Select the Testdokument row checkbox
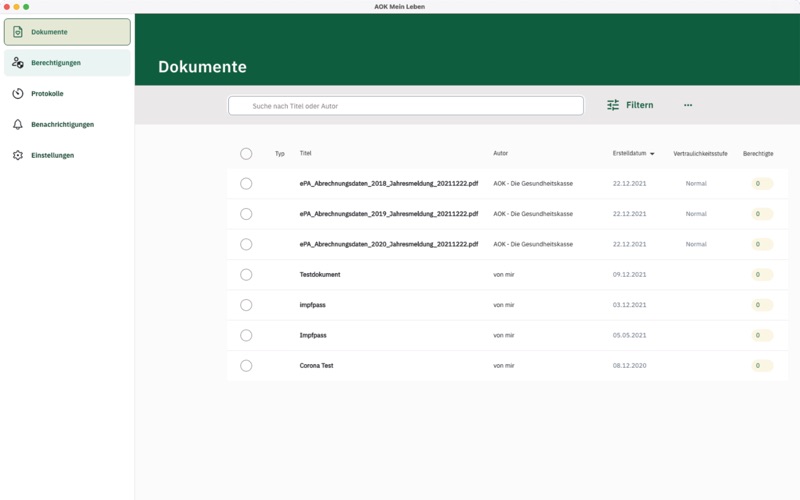The height and width of the screenshot is (500, 800). [x=246, y=274]
